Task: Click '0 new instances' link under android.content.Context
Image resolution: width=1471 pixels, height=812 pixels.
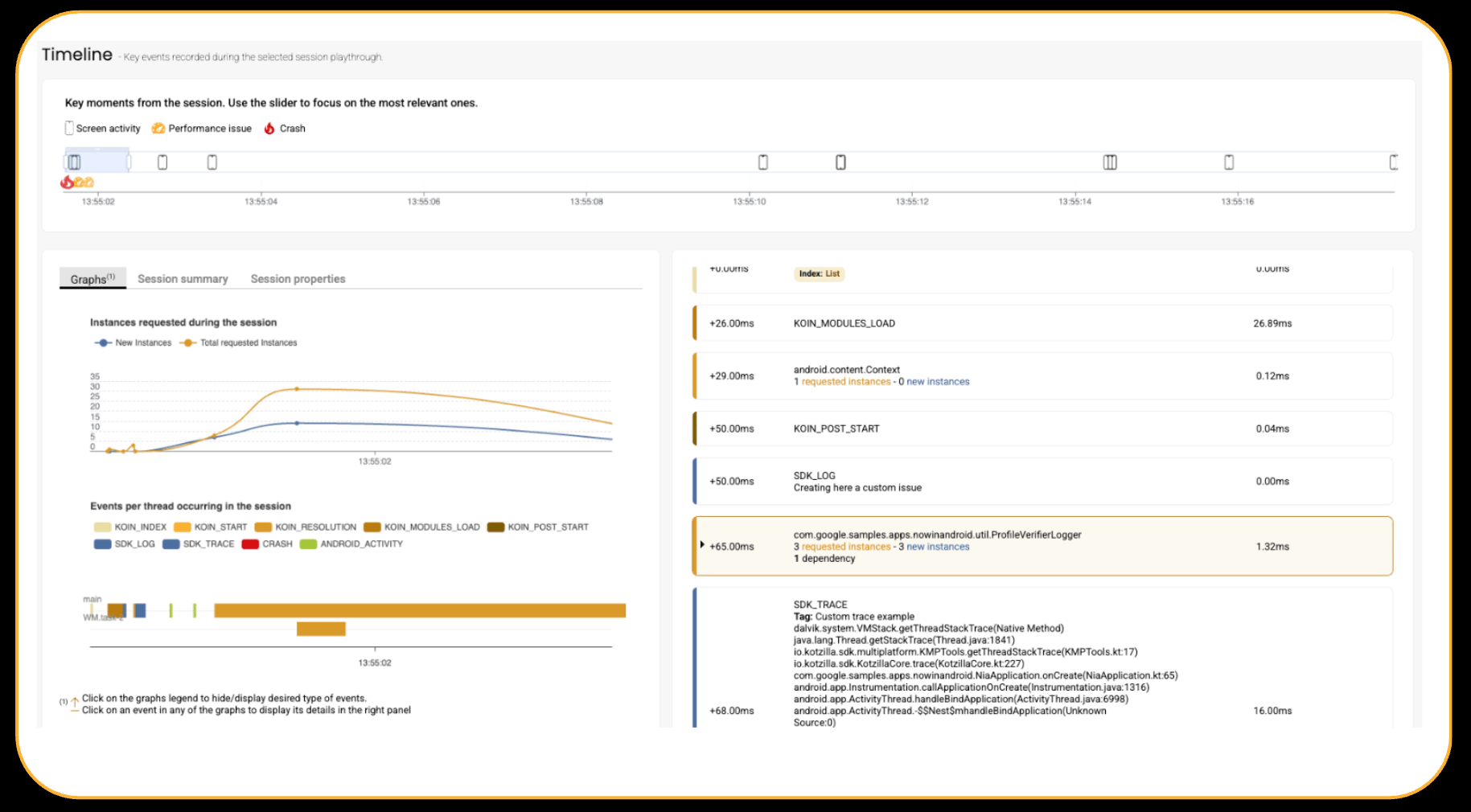Action: click(x=934, y=382)
